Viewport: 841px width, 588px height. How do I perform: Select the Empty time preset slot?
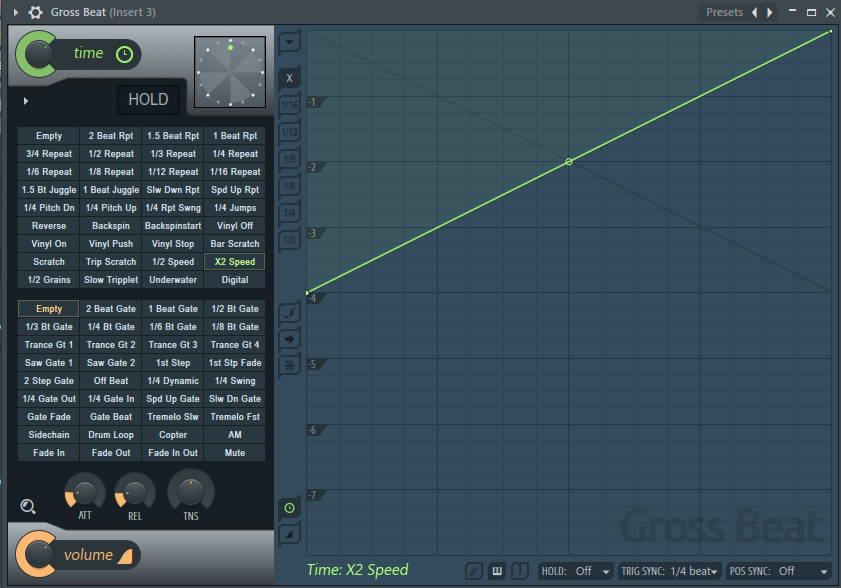[x=49, y=136]
